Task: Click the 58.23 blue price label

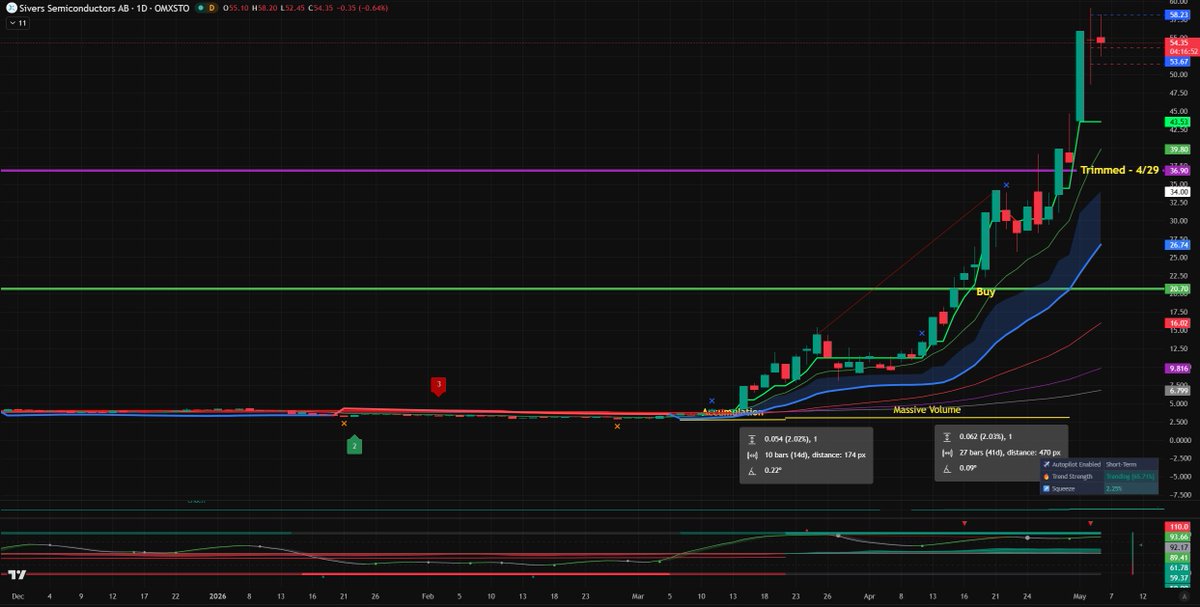Action: pyautogui.click(x=1176, y=15)
